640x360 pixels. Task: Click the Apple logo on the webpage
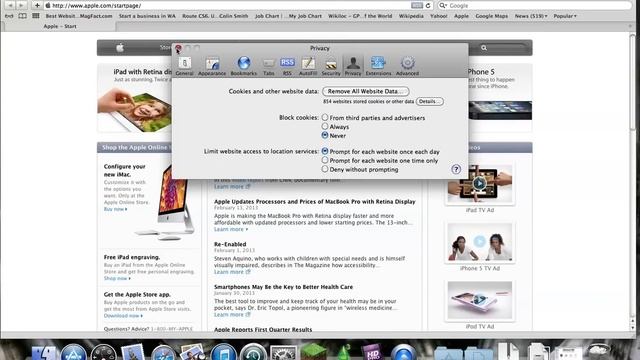pos(120,48)
